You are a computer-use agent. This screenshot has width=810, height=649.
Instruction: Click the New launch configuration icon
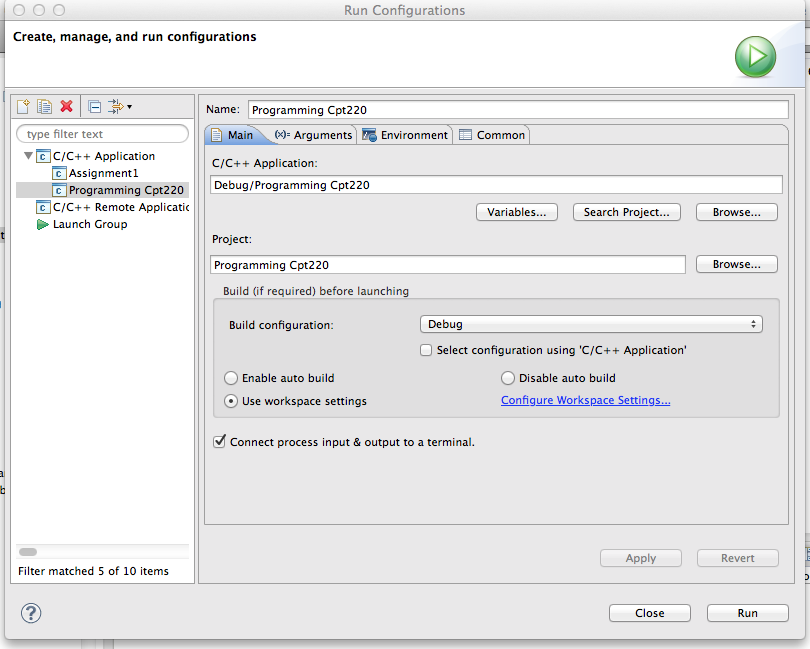[x=23, y=106]
